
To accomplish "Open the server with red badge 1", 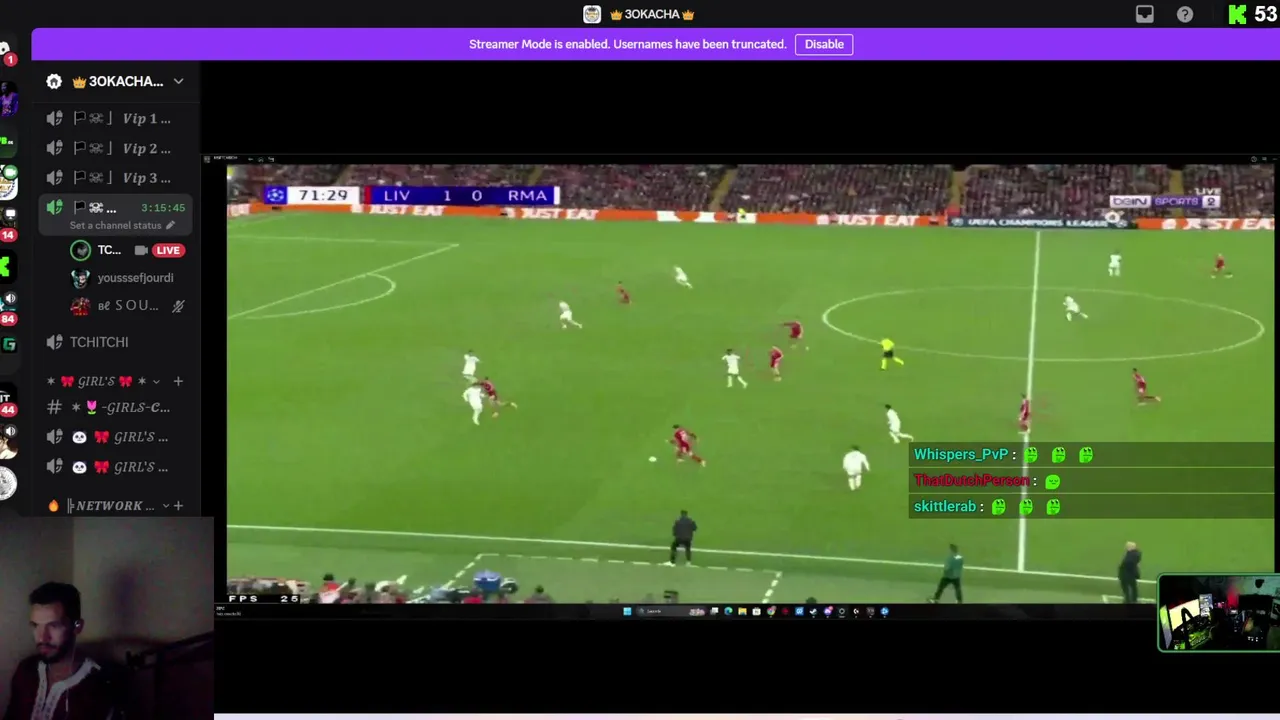I will pos(8,53).
